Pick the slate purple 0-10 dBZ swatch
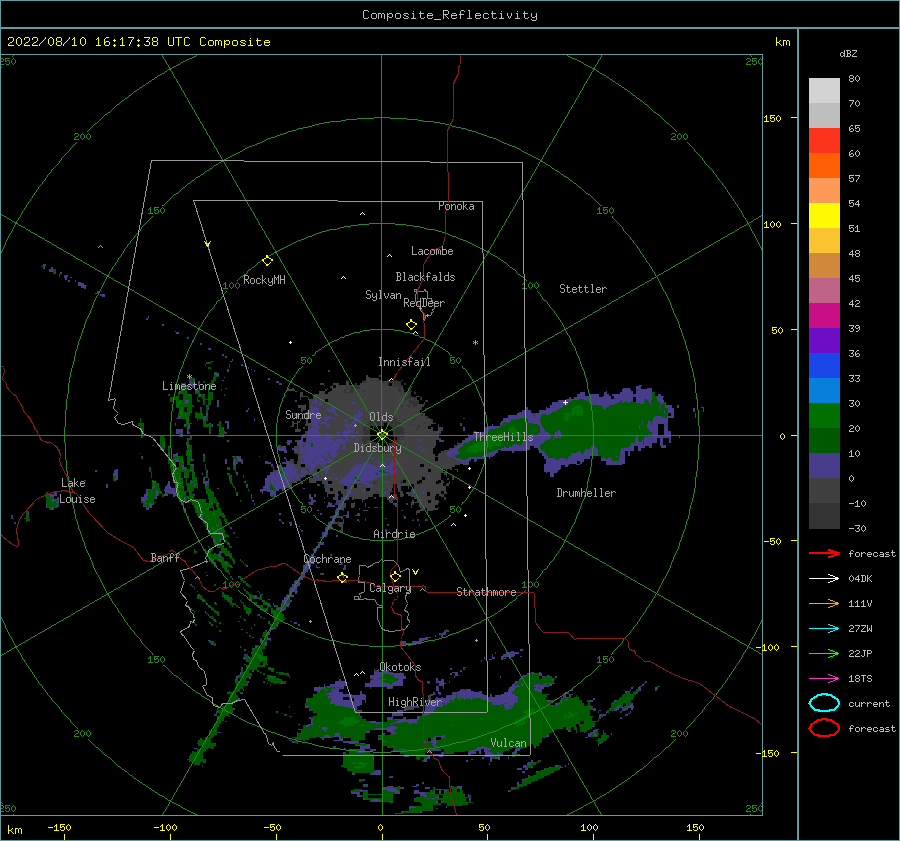Screen dimensions: 900x841 tap(824, 466)
